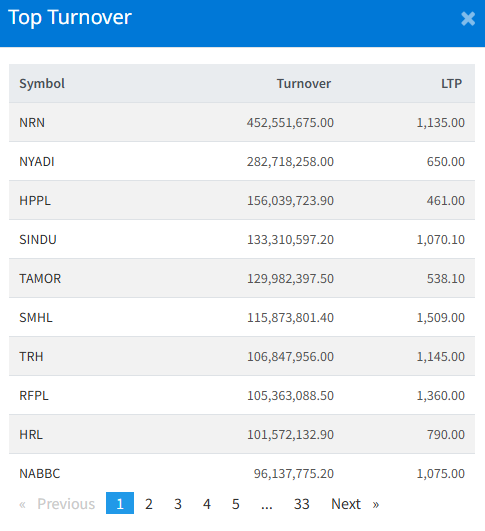Close the Top Turnover dialog

468,19
